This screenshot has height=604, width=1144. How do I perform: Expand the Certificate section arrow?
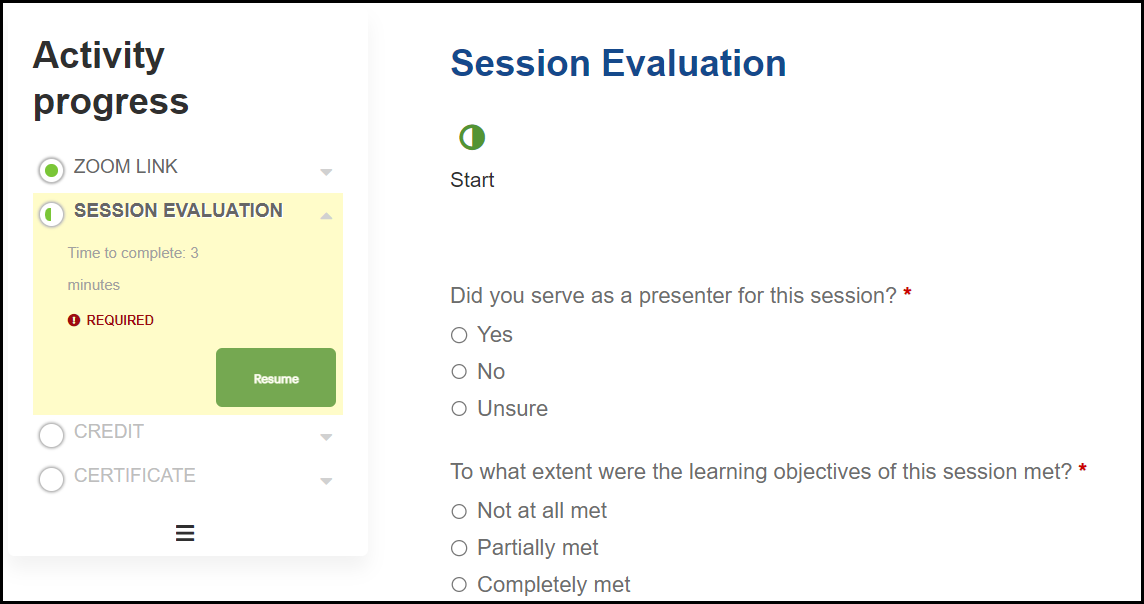pos(326,481)
